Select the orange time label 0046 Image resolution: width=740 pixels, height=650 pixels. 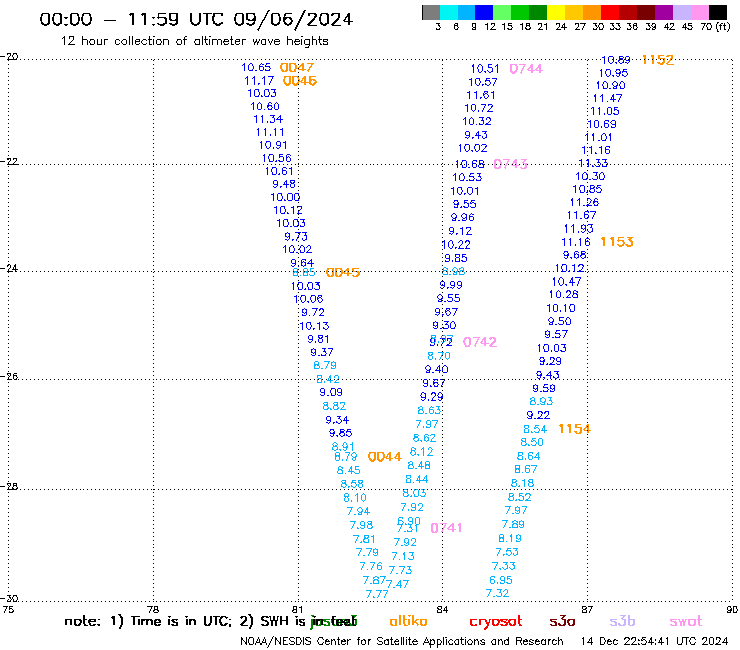tap(300, 81)
